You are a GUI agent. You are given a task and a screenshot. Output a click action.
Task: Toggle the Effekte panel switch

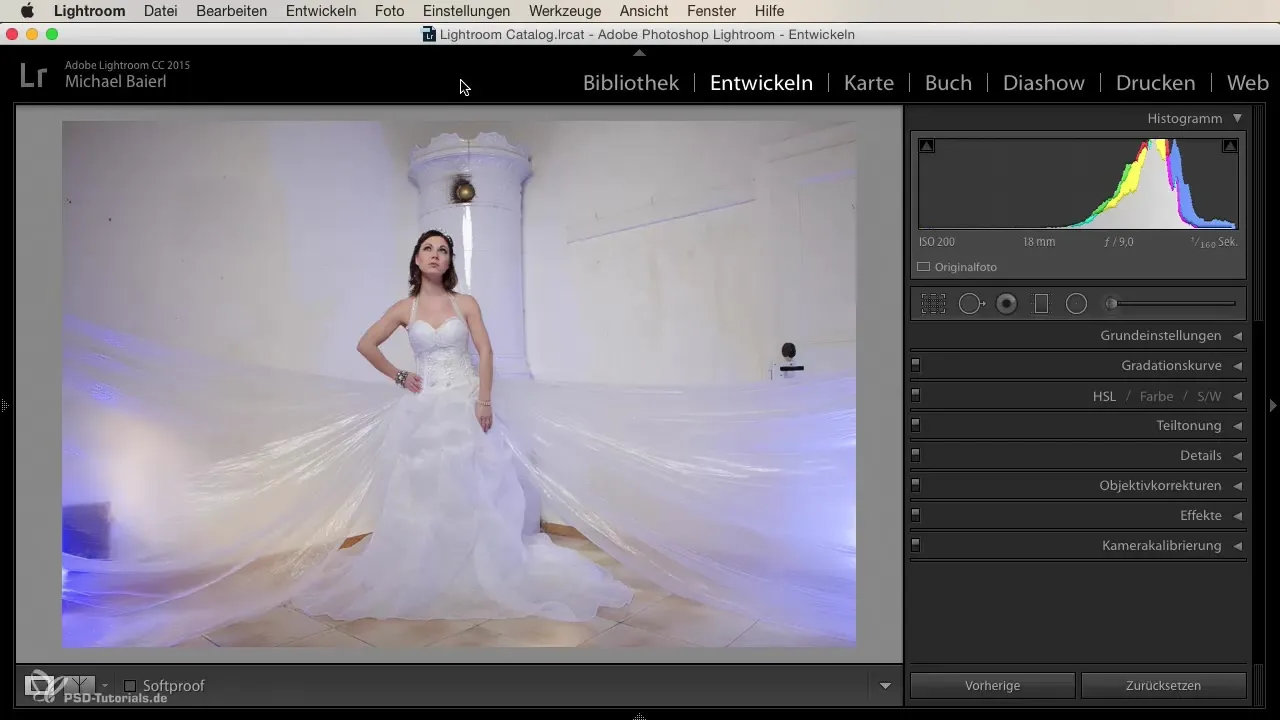[x=915, y=515]
